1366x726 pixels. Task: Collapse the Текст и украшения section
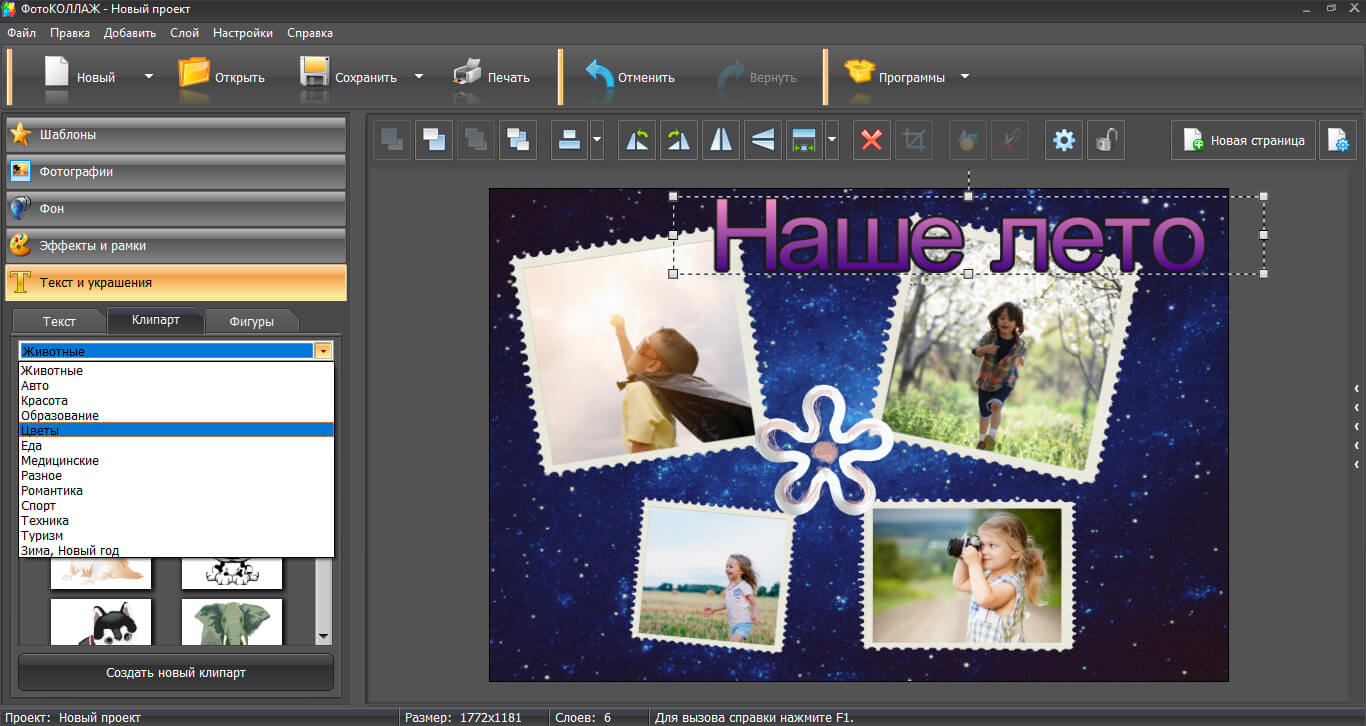pyautogui.click(x=176, y=282)
